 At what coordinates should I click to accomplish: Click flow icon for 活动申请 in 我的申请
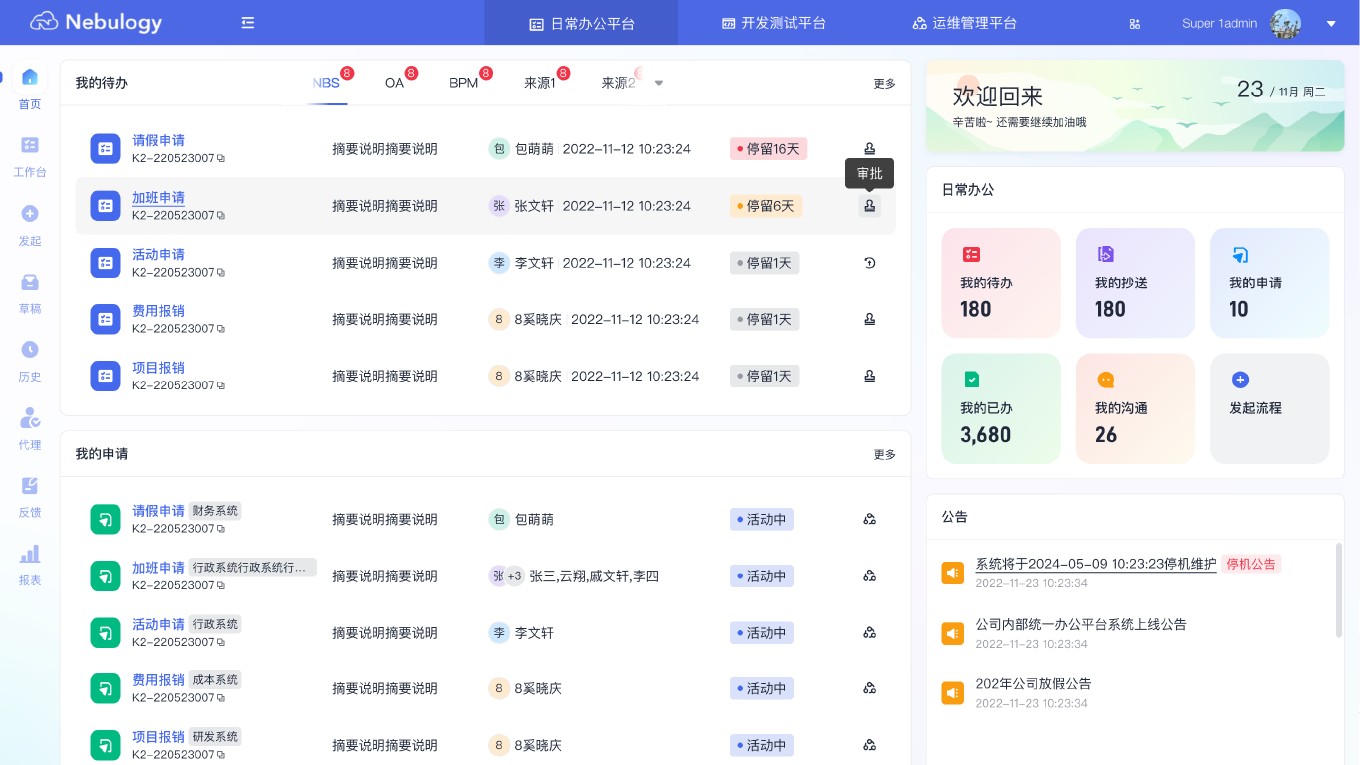point(870,633)
